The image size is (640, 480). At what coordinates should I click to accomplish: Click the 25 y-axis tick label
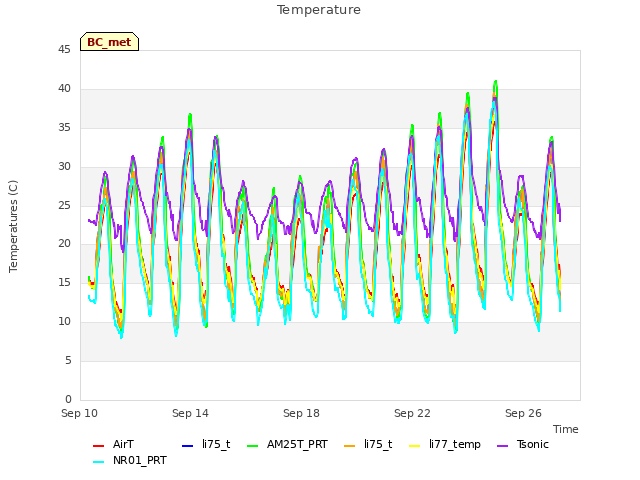(x=64, y=205)
